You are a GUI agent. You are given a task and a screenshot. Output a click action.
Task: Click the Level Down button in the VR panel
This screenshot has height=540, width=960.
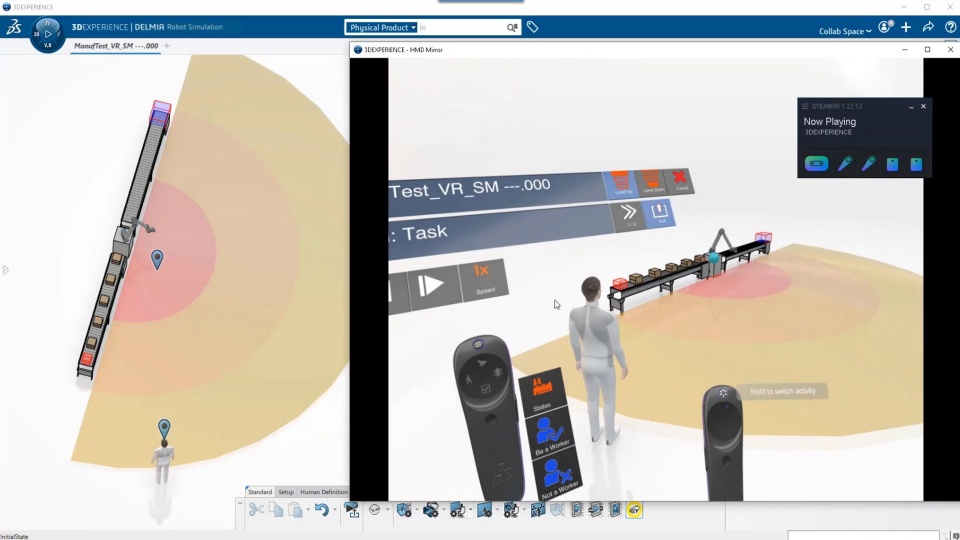coord(652,182)
